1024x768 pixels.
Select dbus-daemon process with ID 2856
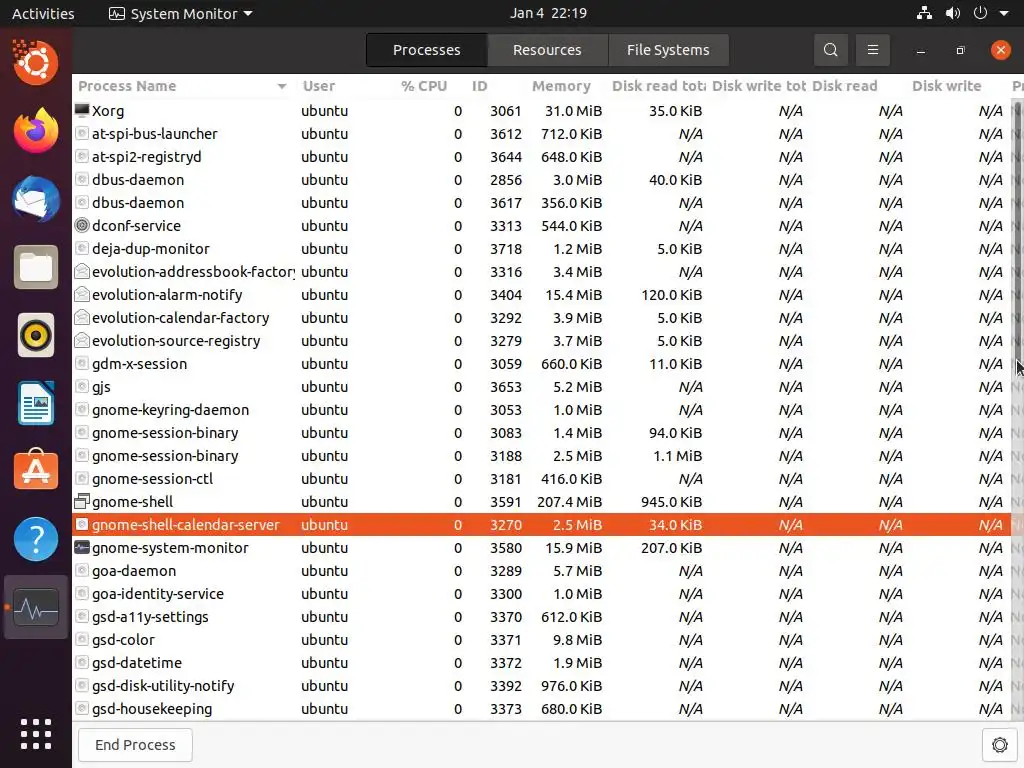pos(541,180)
